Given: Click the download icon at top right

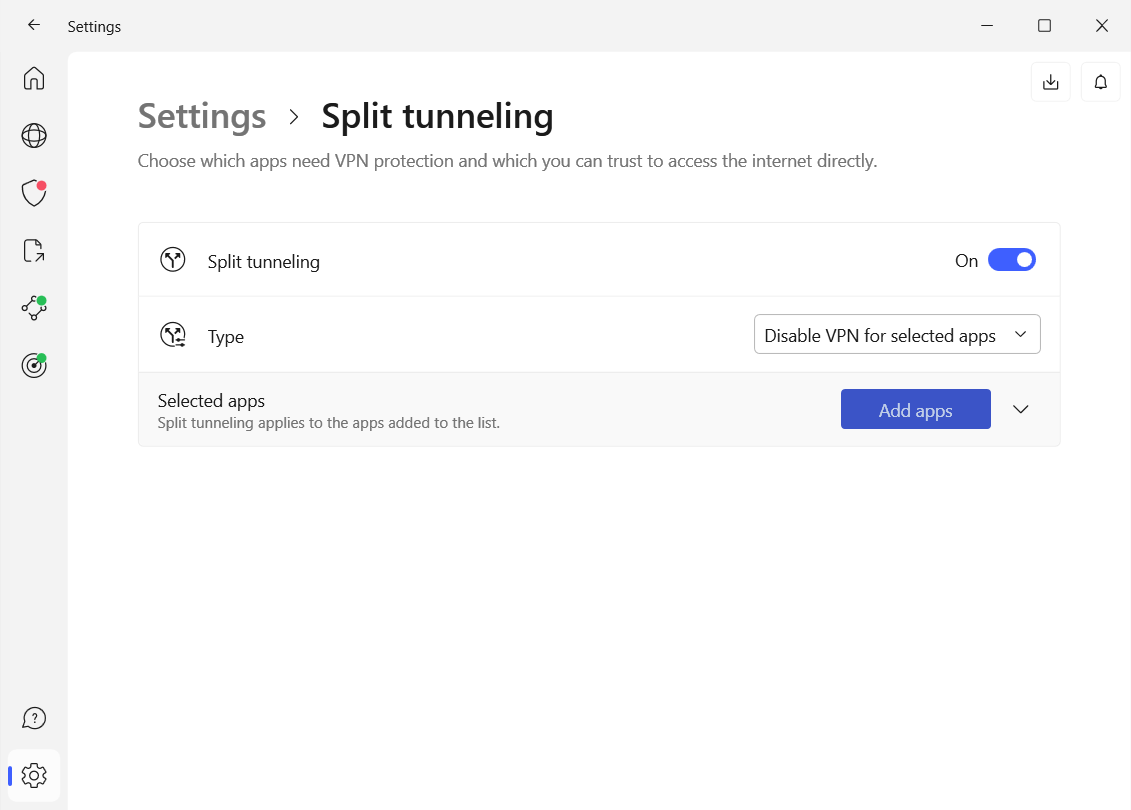Looking at the screenshot, I should pyautogui.click(x=1050, y=82).
